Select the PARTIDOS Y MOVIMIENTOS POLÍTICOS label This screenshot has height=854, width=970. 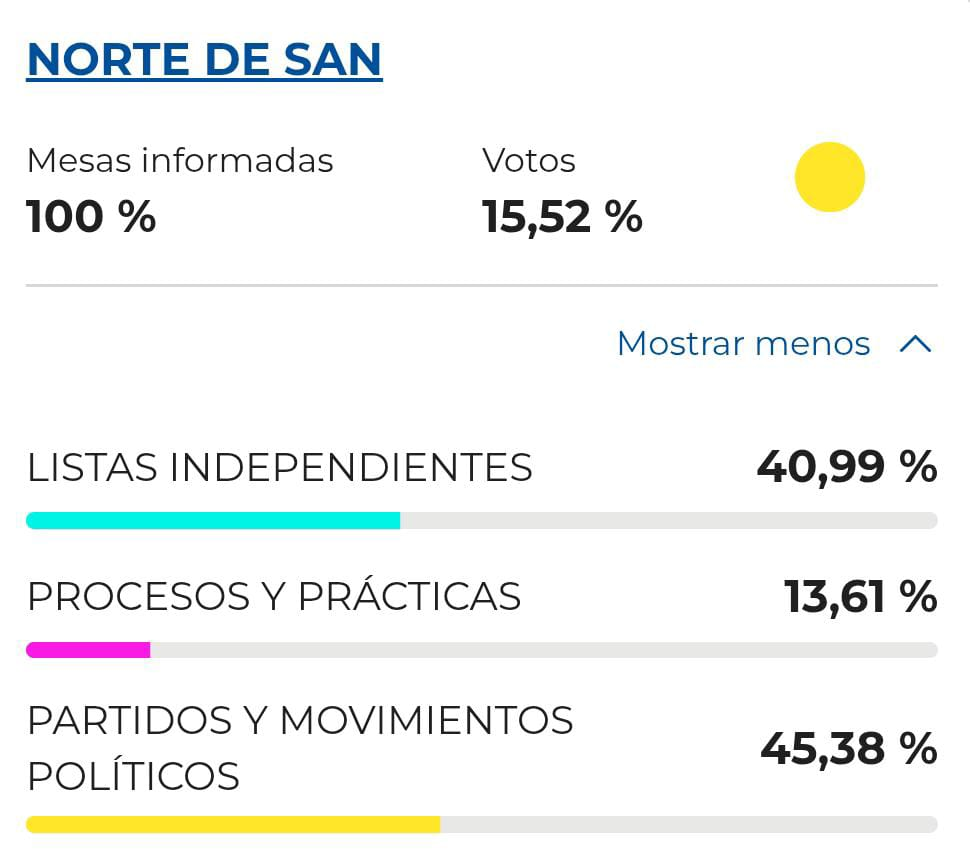click(x=300, y=748)
